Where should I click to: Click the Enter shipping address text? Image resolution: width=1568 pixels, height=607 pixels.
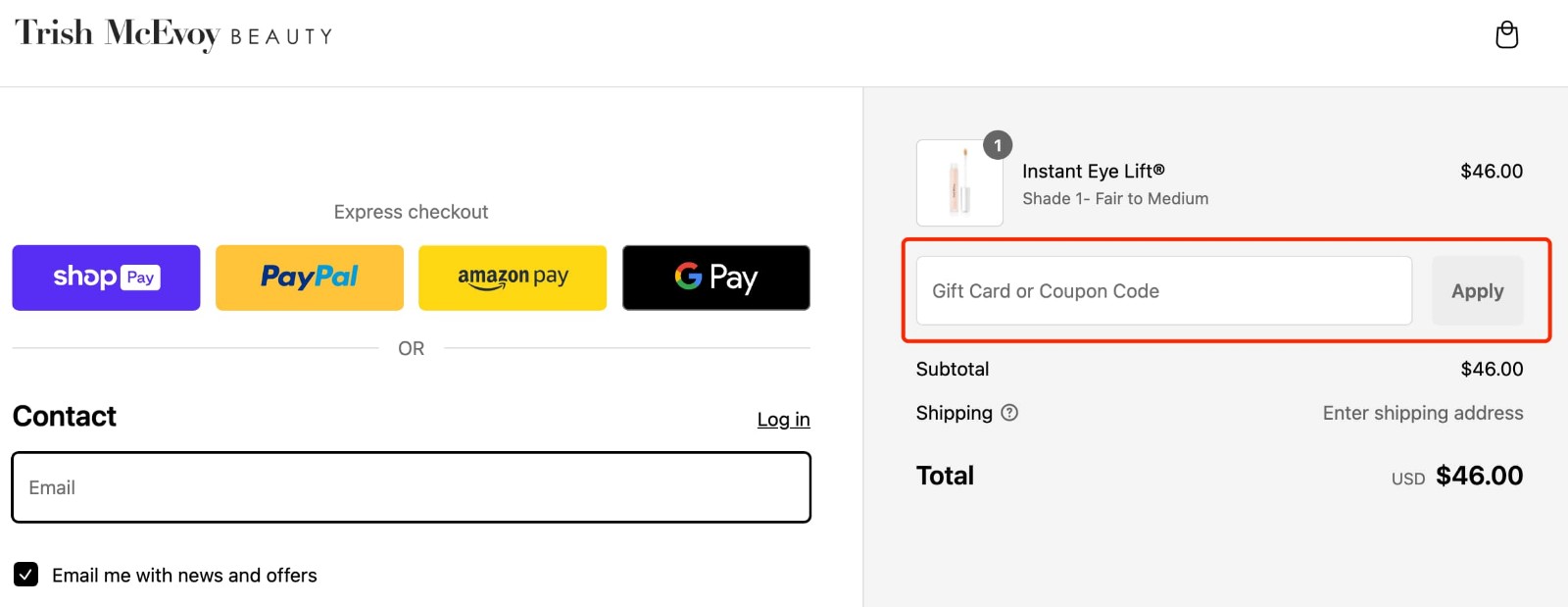coord(1422,413)
